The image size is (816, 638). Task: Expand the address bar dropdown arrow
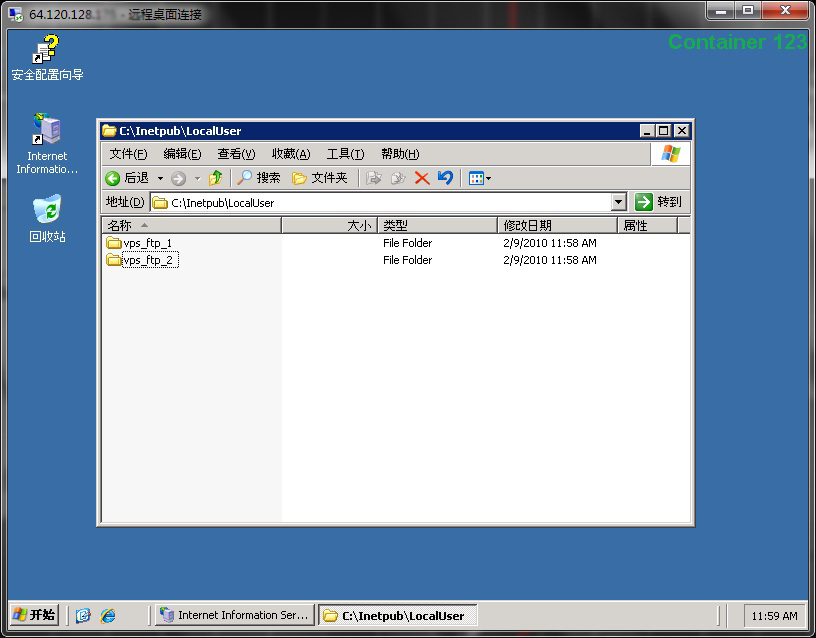click(618, 202)
